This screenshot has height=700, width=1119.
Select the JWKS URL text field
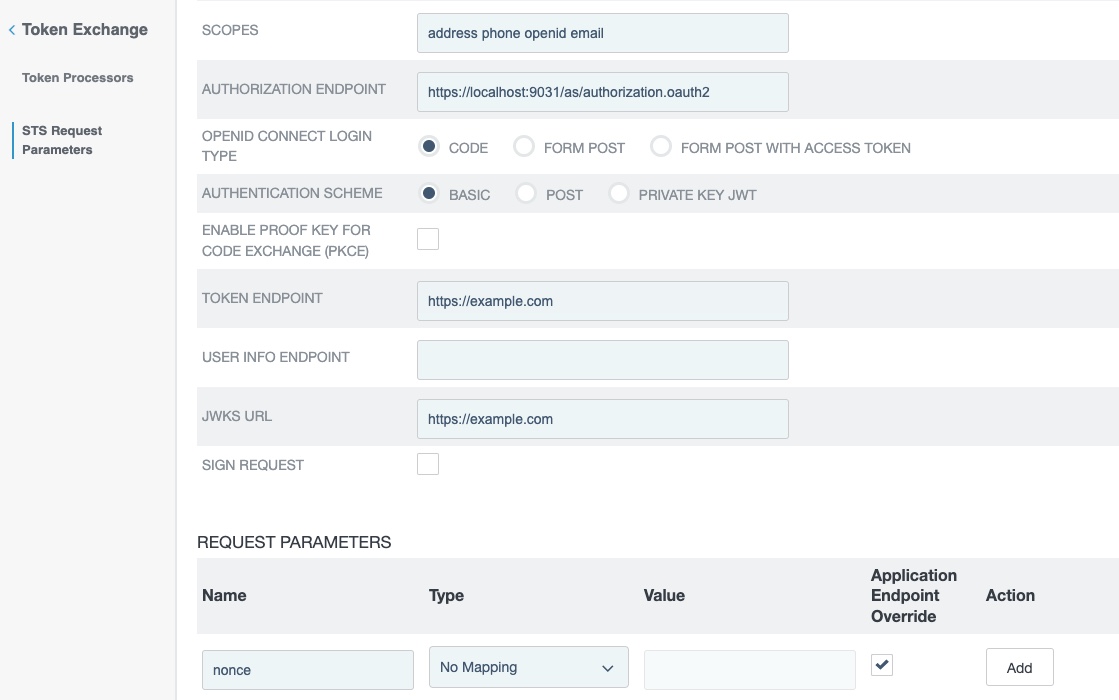pyautogui.click(x=602, y=419)
